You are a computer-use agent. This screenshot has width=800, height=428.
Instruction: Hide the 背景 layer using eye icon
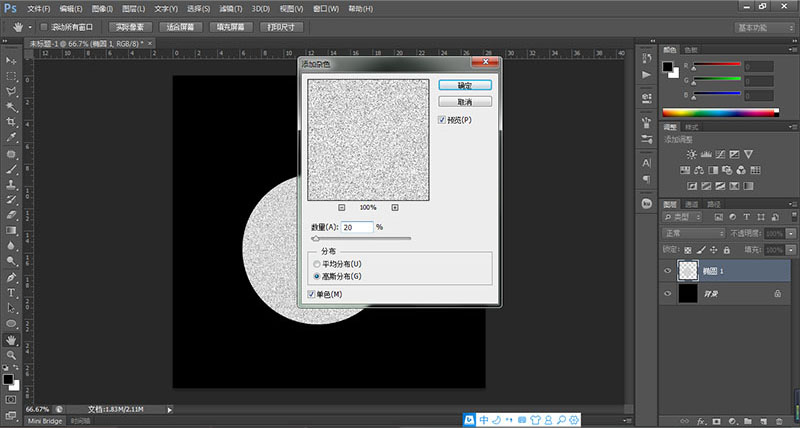point(668,293)
